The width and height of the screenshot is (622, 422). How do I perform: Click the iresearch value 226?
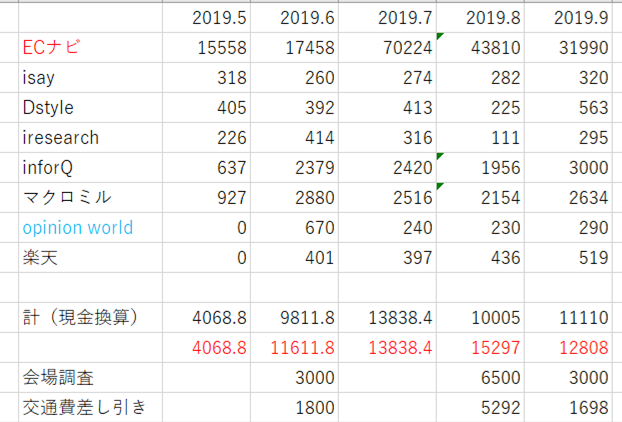207,138
